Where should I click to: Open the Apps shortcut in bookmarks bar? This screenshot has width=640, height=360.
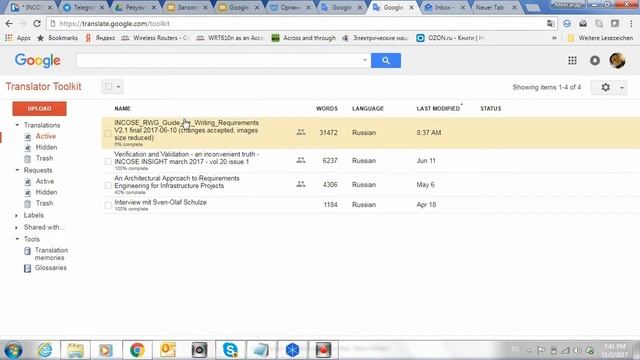click(18, 38)
